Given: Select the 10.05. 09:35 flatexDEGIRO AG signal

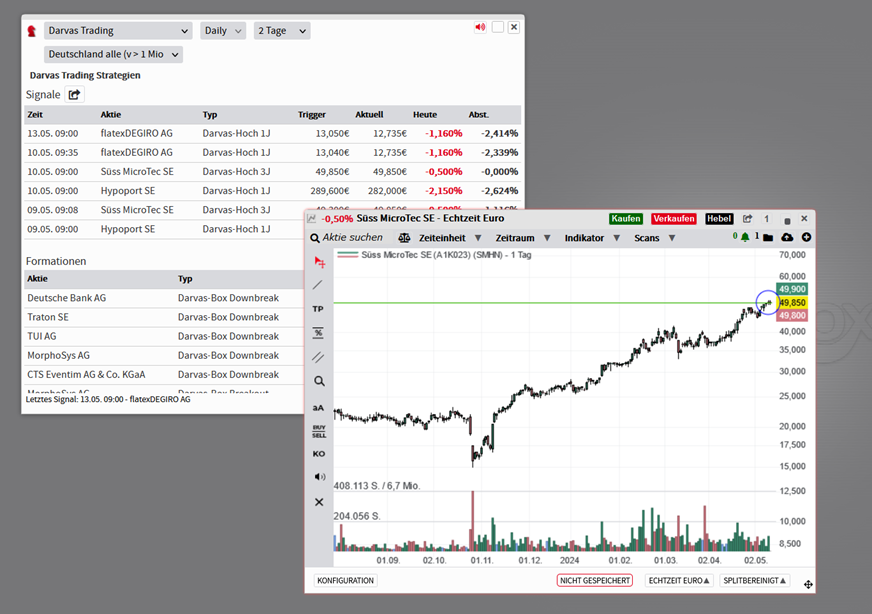Looking at the screenshot, I should point(272,152).
